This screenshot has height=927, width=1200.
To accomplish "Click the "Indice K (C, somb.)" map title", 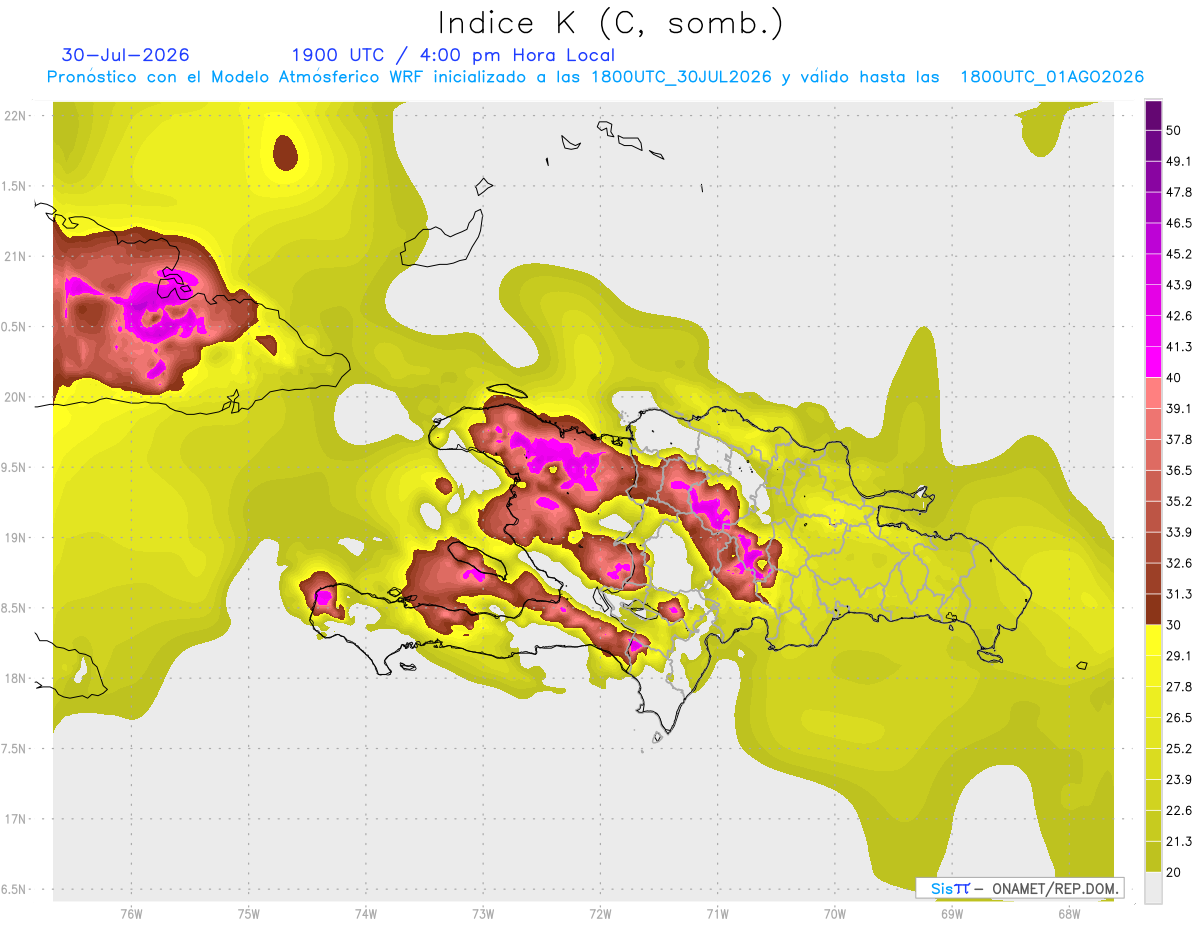I will [x=610, y=23].
